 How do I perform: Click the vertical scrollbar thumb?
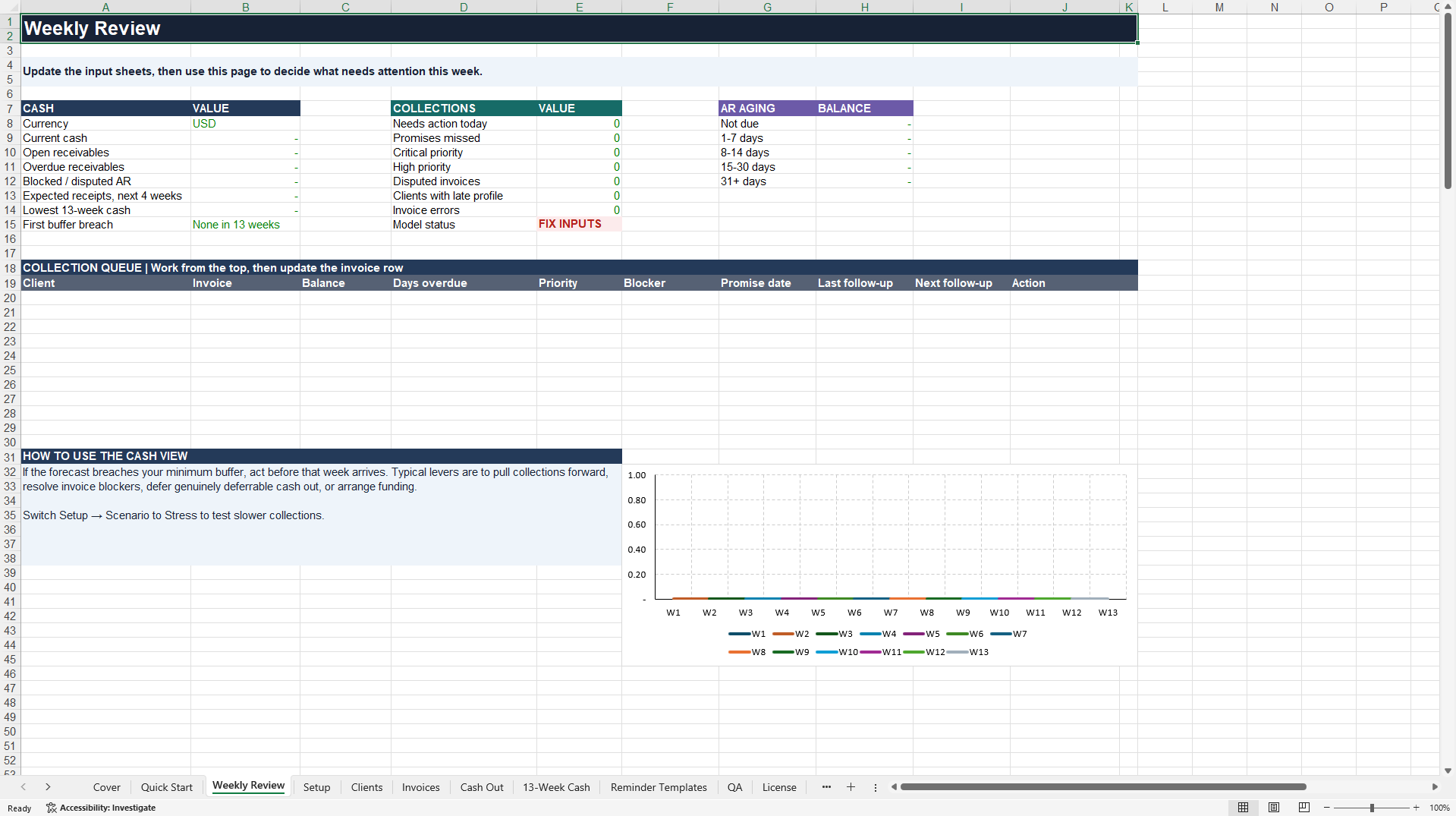tap(1448, 101)
